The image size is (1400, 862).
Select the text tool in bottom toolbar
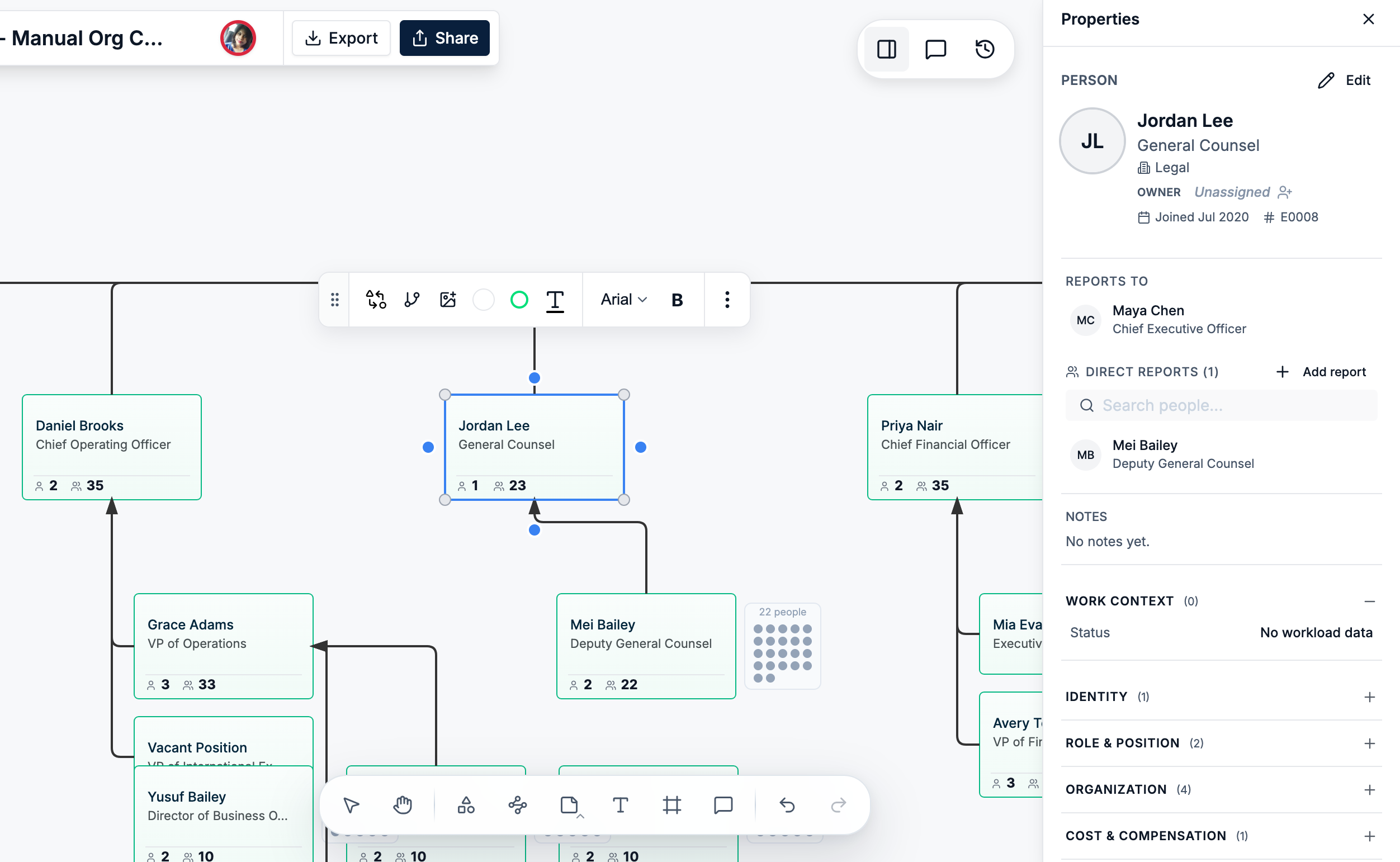click(620, 805)
